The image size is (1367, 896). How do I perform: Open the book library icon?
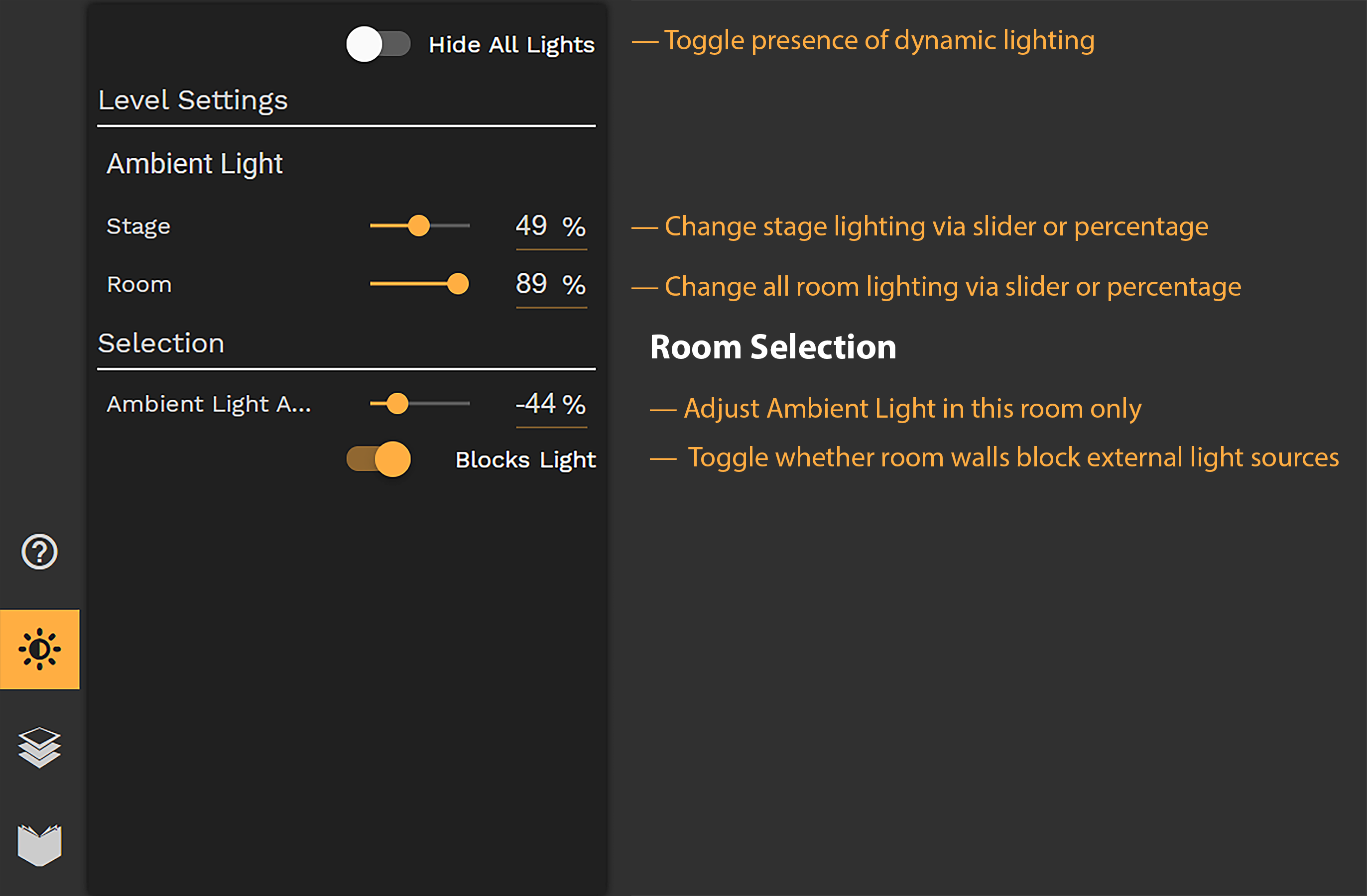[x=39, y=844]
